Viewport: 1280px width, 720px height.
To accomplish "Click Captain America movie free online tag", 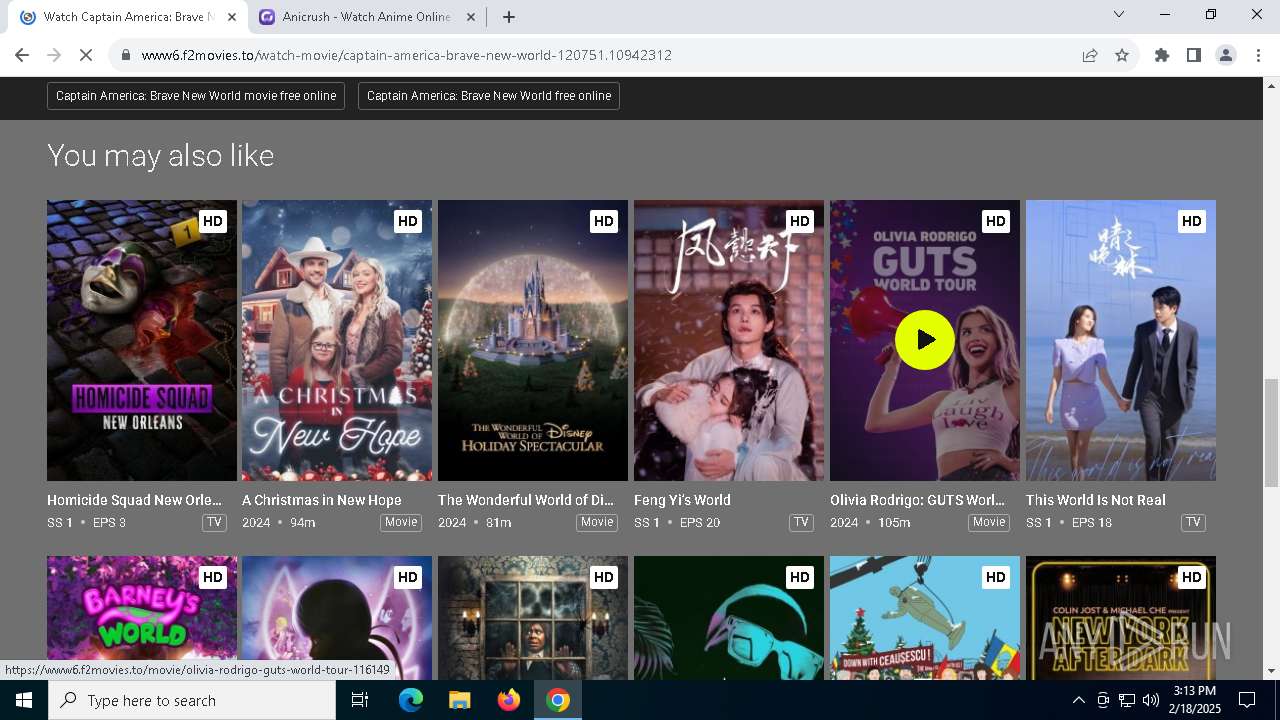I will tap(196, 96).
